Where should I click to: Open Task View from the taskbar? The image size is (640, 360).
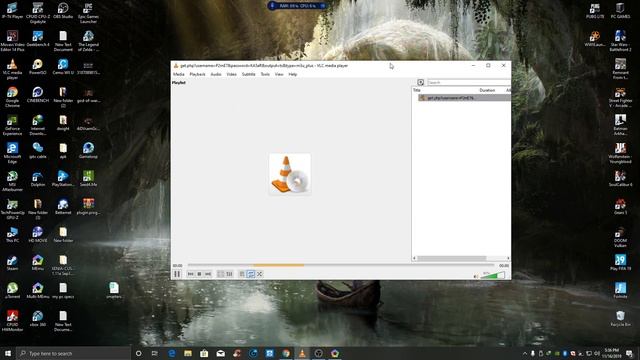click(x=154, y=353)
